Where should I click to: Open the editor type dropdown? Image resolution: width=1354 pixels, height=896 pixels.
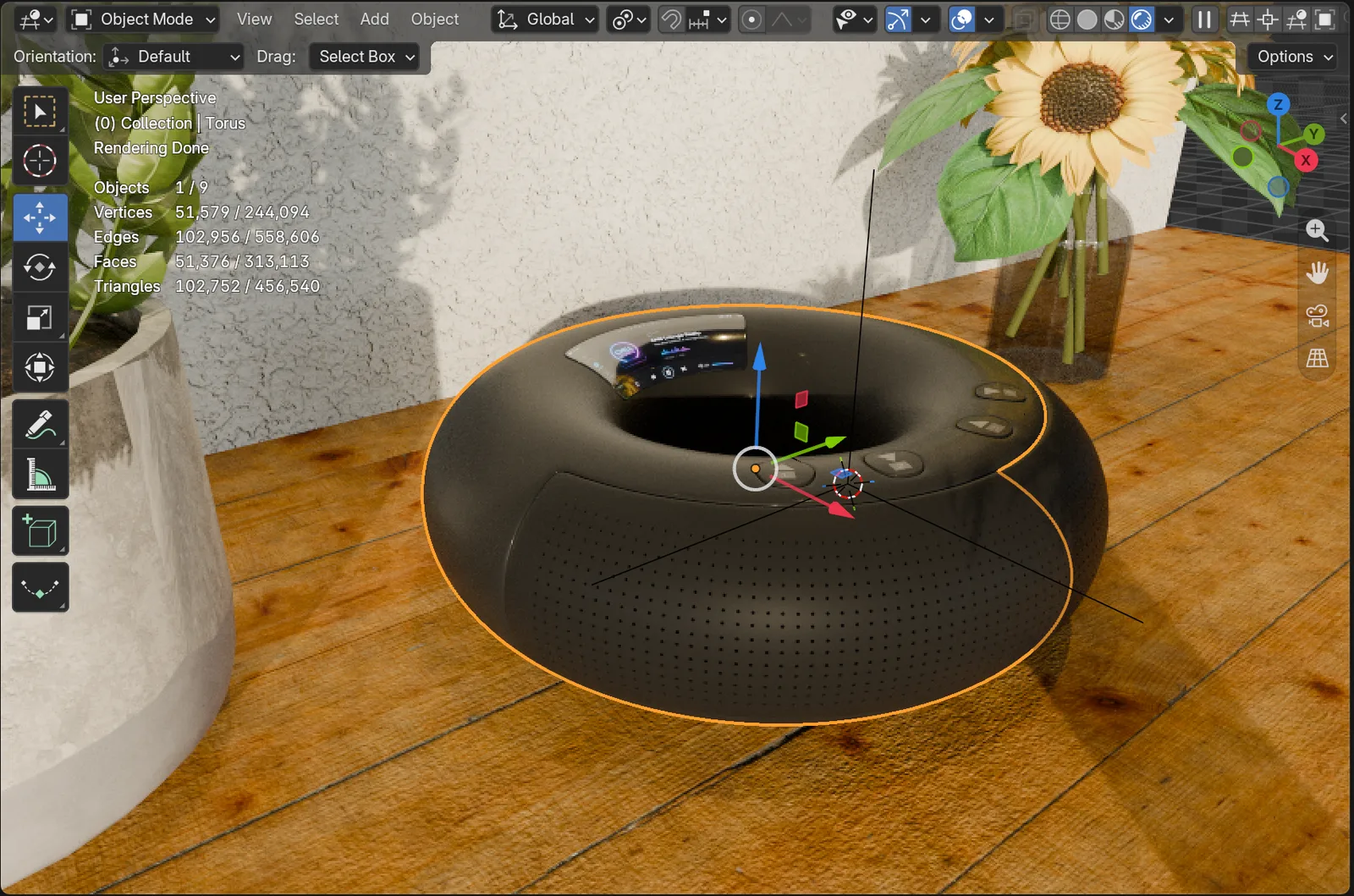coord(36,19)
